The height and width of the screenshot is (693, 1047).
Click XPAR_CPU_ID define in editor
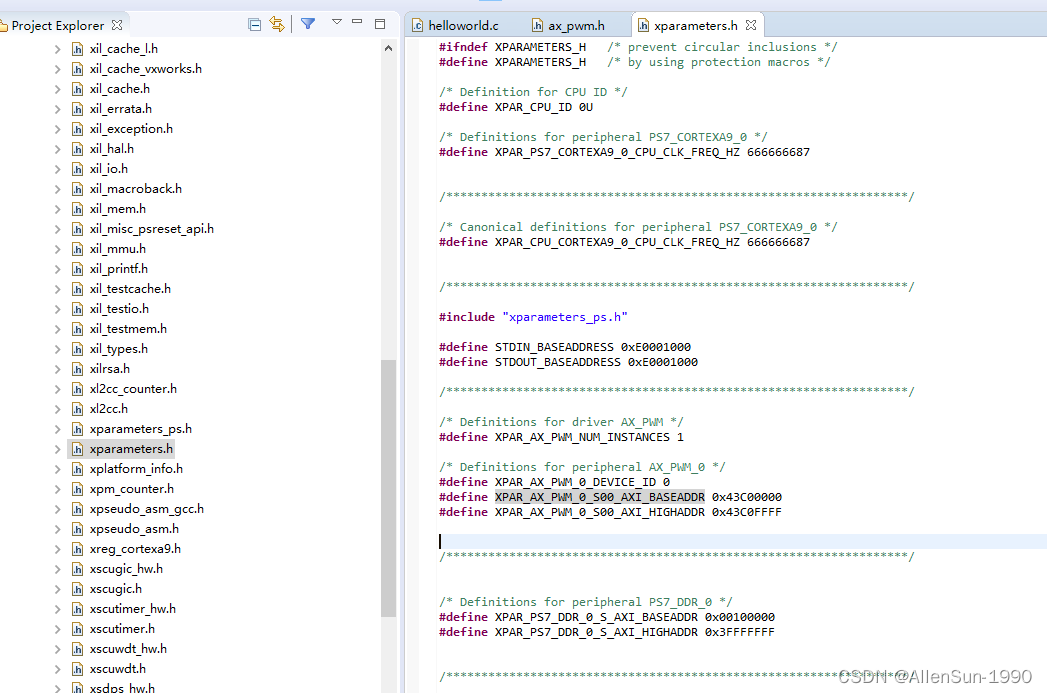pos(534,107)
